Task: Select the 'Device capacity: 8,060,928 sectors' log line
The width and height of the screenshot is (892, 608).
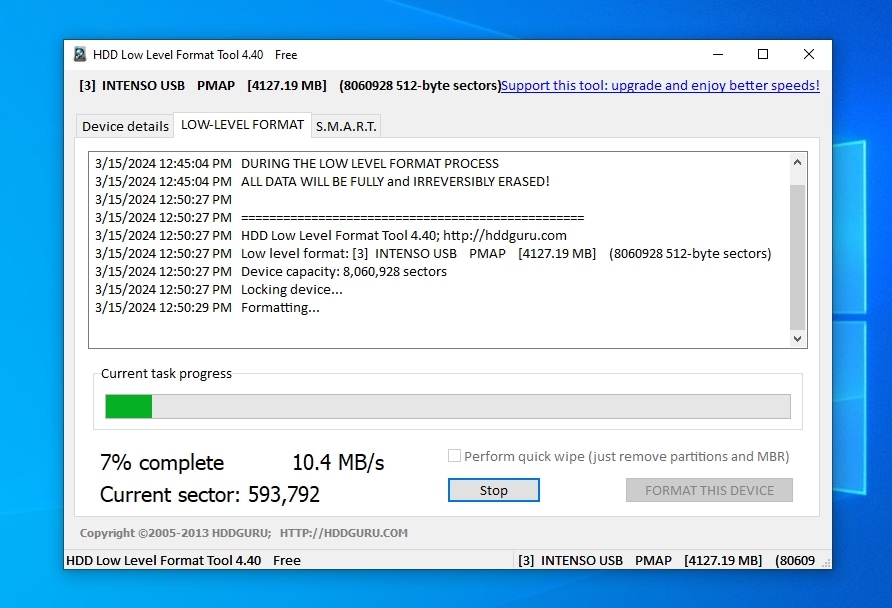Action: point(271,271)
